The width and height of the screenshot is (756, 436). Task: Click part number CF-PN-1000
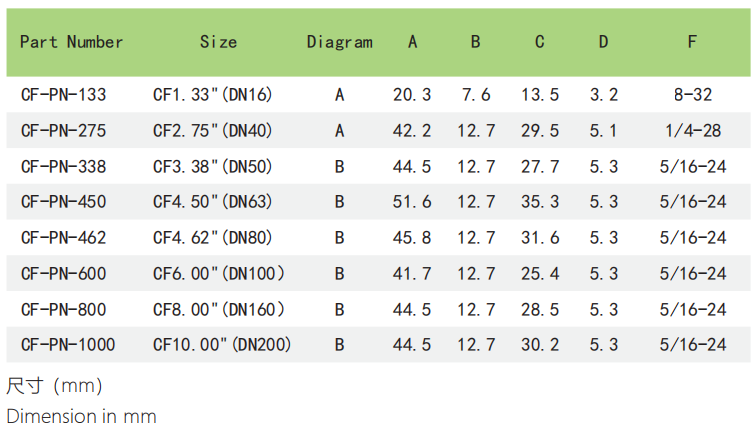(67, 345)
